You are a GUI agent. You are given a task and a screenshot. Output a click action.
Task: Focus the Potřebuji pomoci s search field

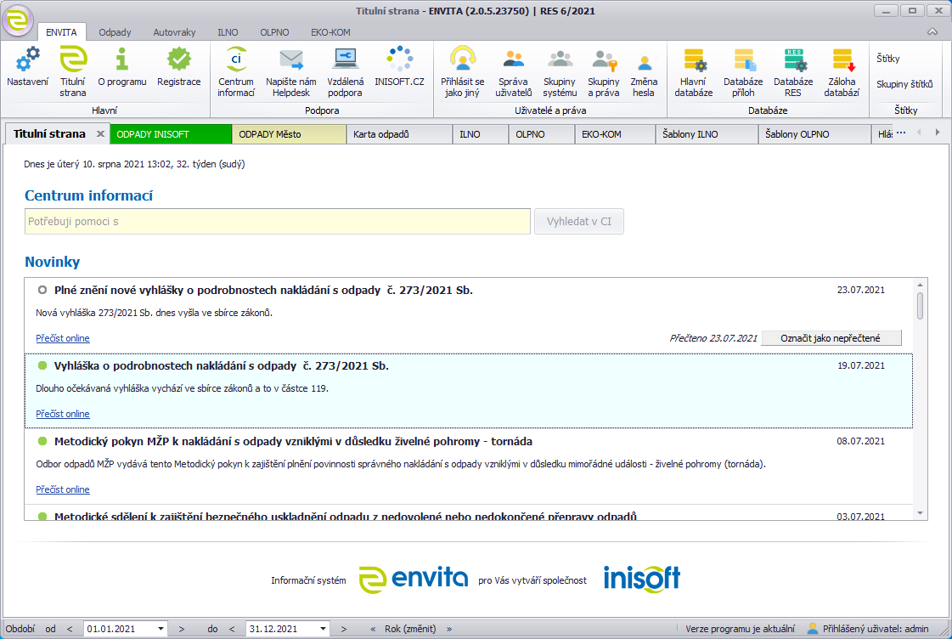[277, 222]
